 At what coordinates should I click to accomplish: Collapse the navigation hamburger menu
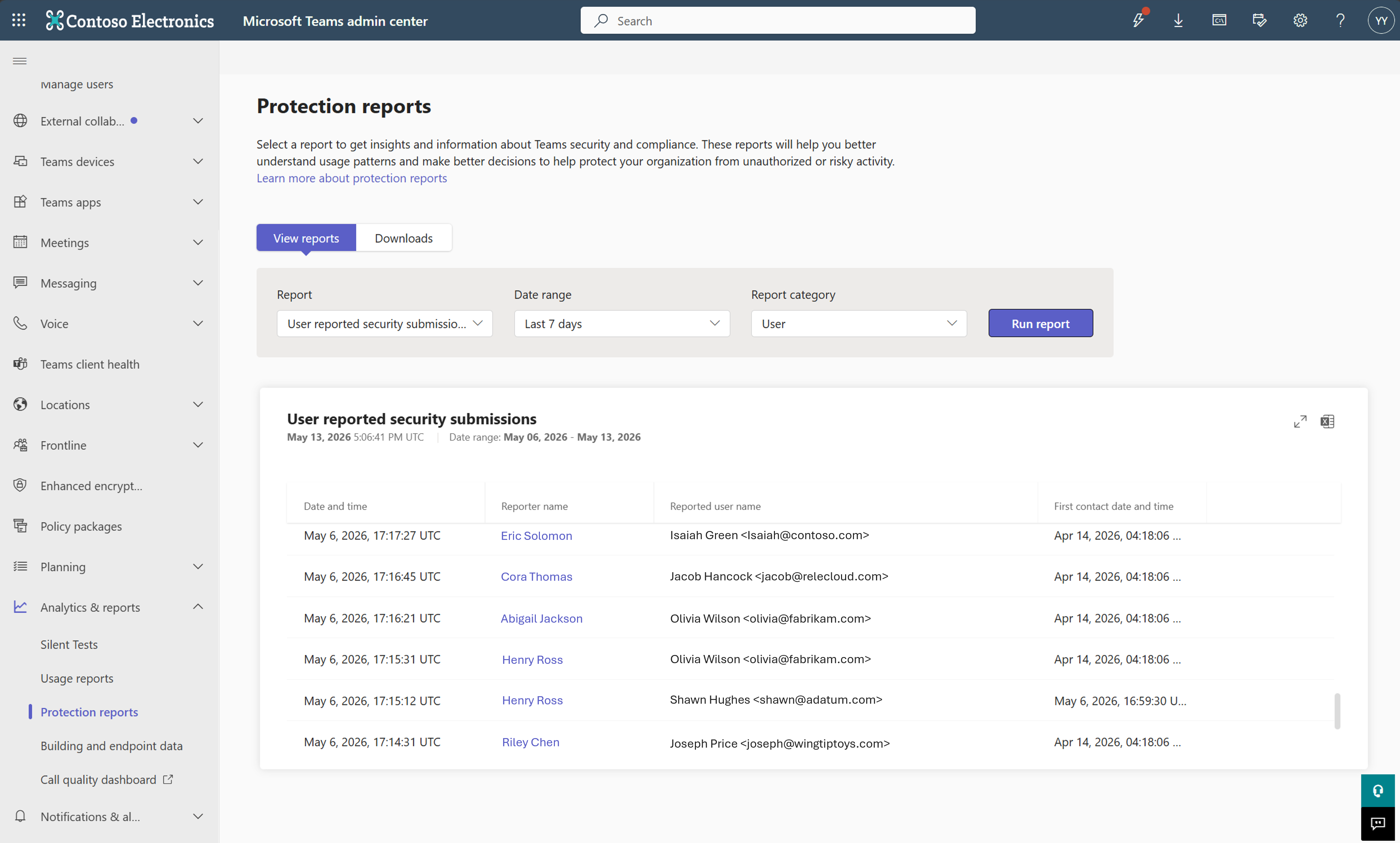pyautogui.click(x=20, y=61)
